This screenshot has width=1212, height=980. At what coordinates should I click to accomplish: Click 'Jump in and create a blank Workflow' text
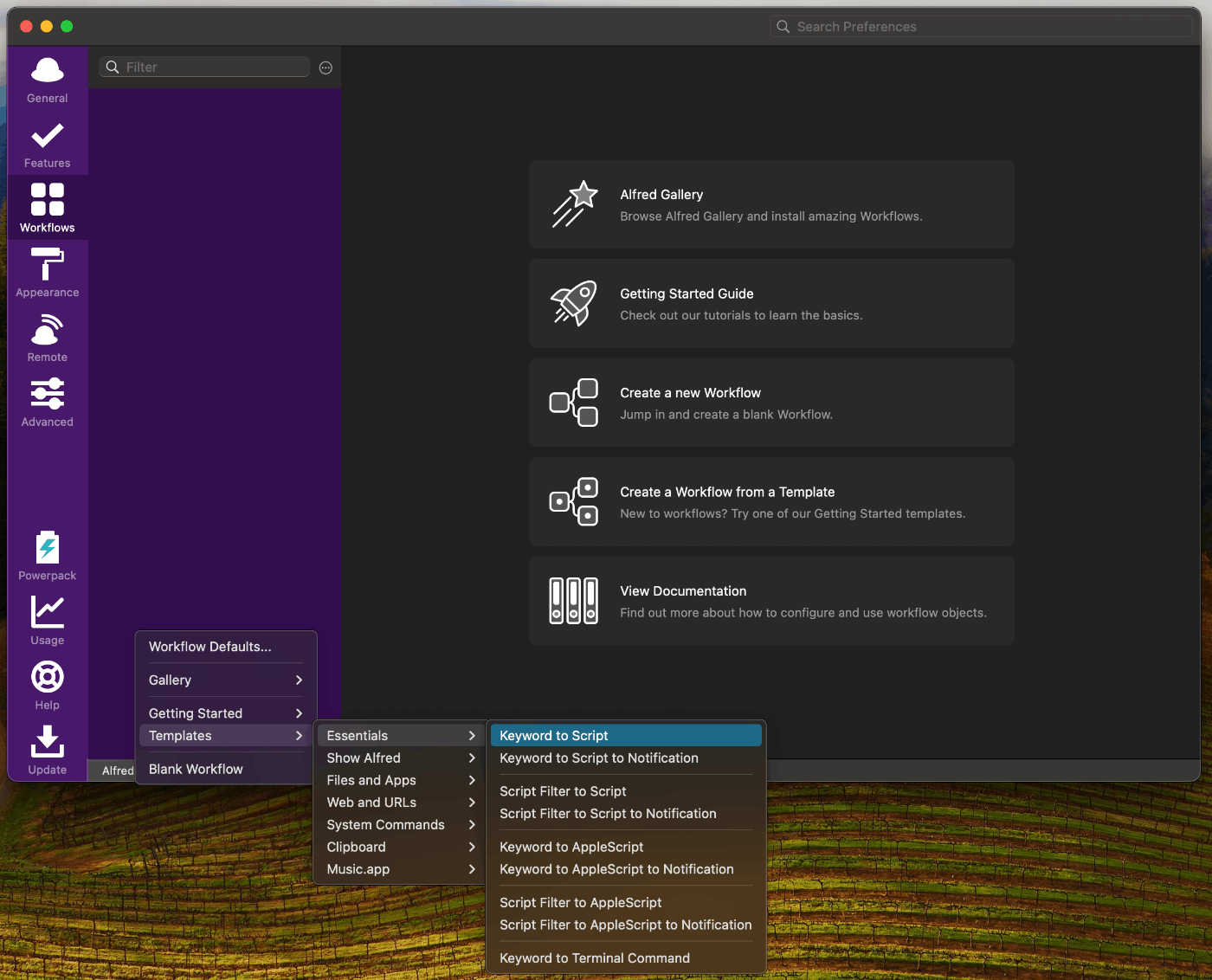pyautogui.click(x=726, y=415)
